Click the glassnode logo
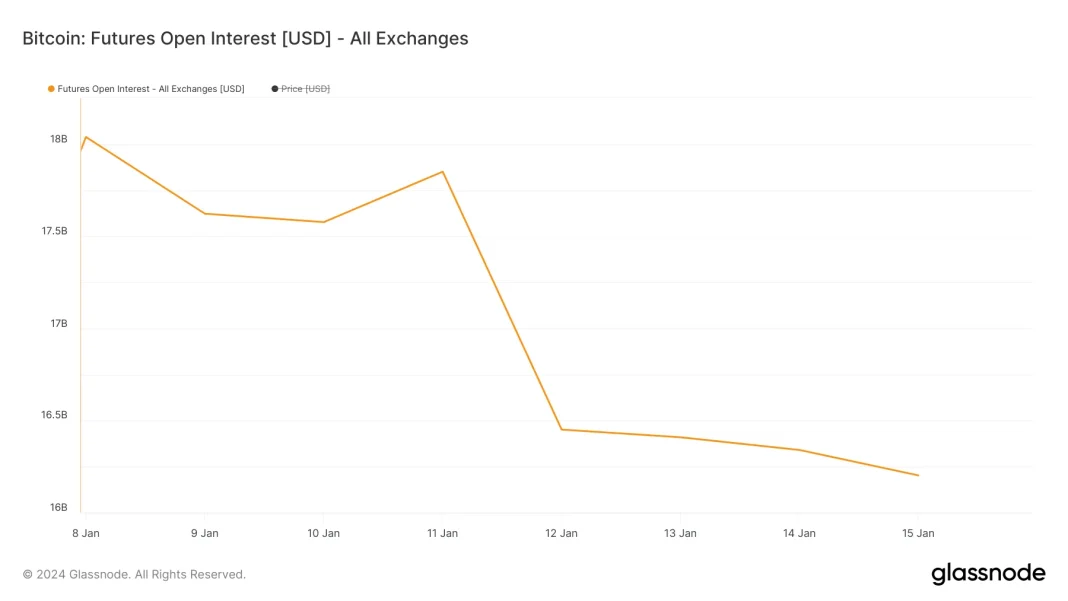This screenshot has height=601, width=1068. pyautogui.click(x=988, y=574)
